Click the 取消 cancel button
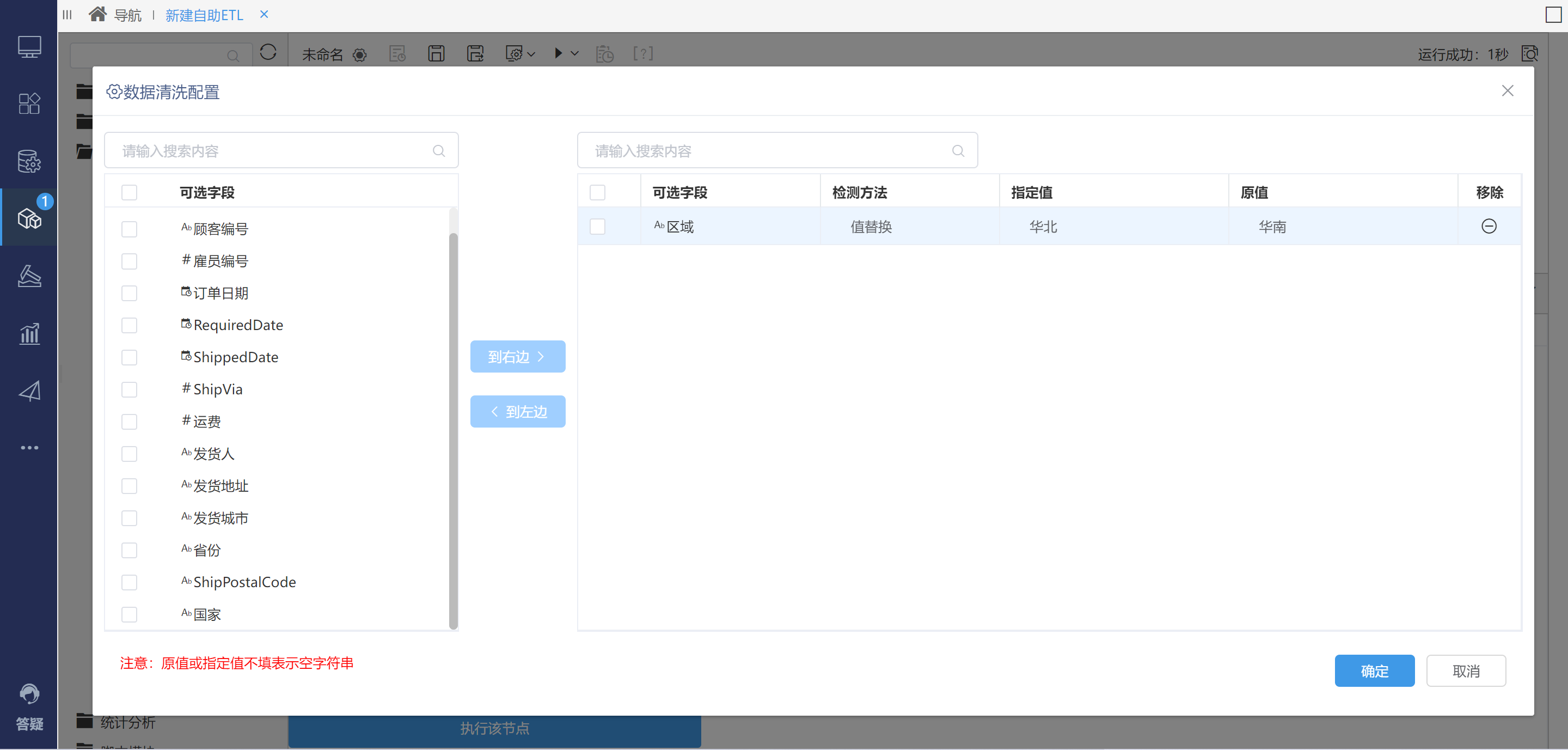Screen dimensions: 1568x750 [x=1466, y=671]
